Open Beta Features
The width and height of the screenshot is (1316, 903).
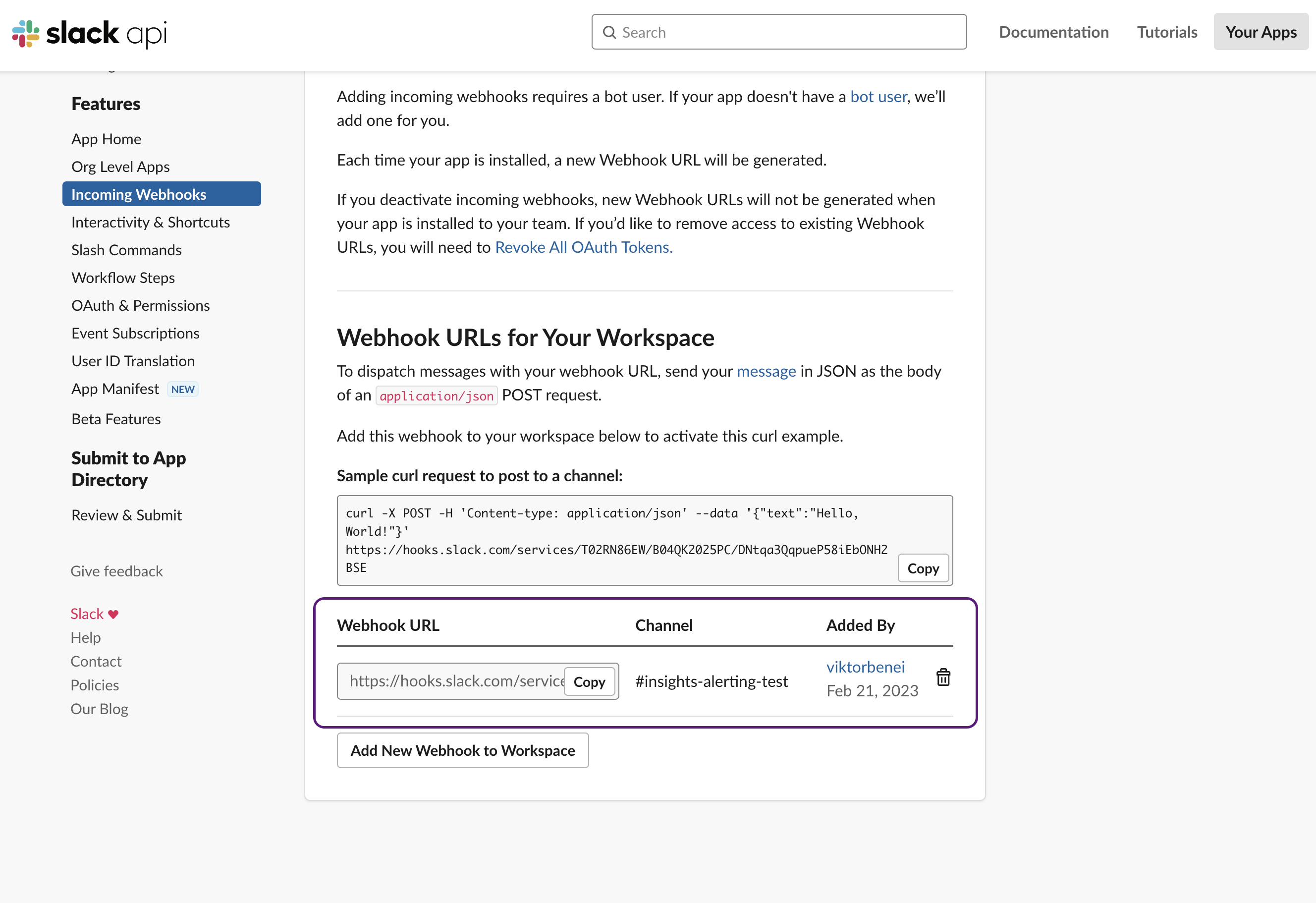click(x=116, y=419)
